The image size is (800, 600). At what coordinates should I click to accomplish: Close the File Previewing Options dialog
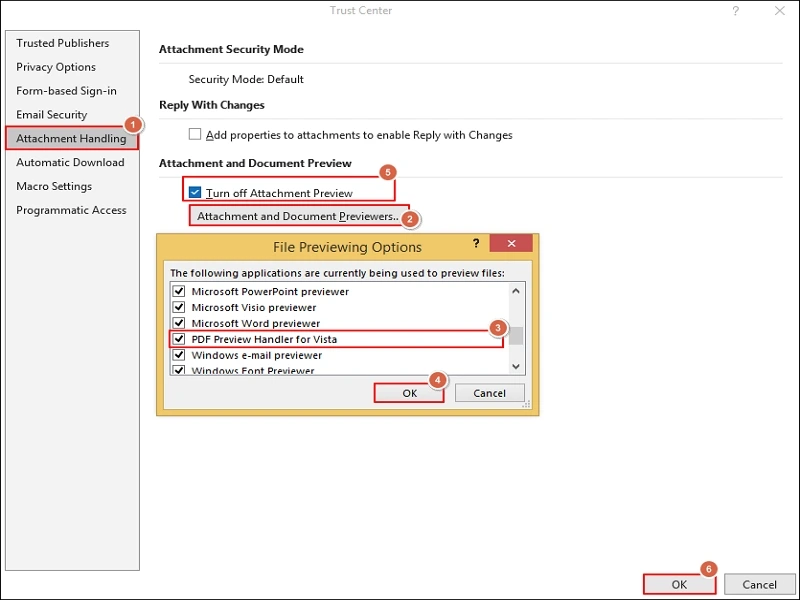(511, 245)
